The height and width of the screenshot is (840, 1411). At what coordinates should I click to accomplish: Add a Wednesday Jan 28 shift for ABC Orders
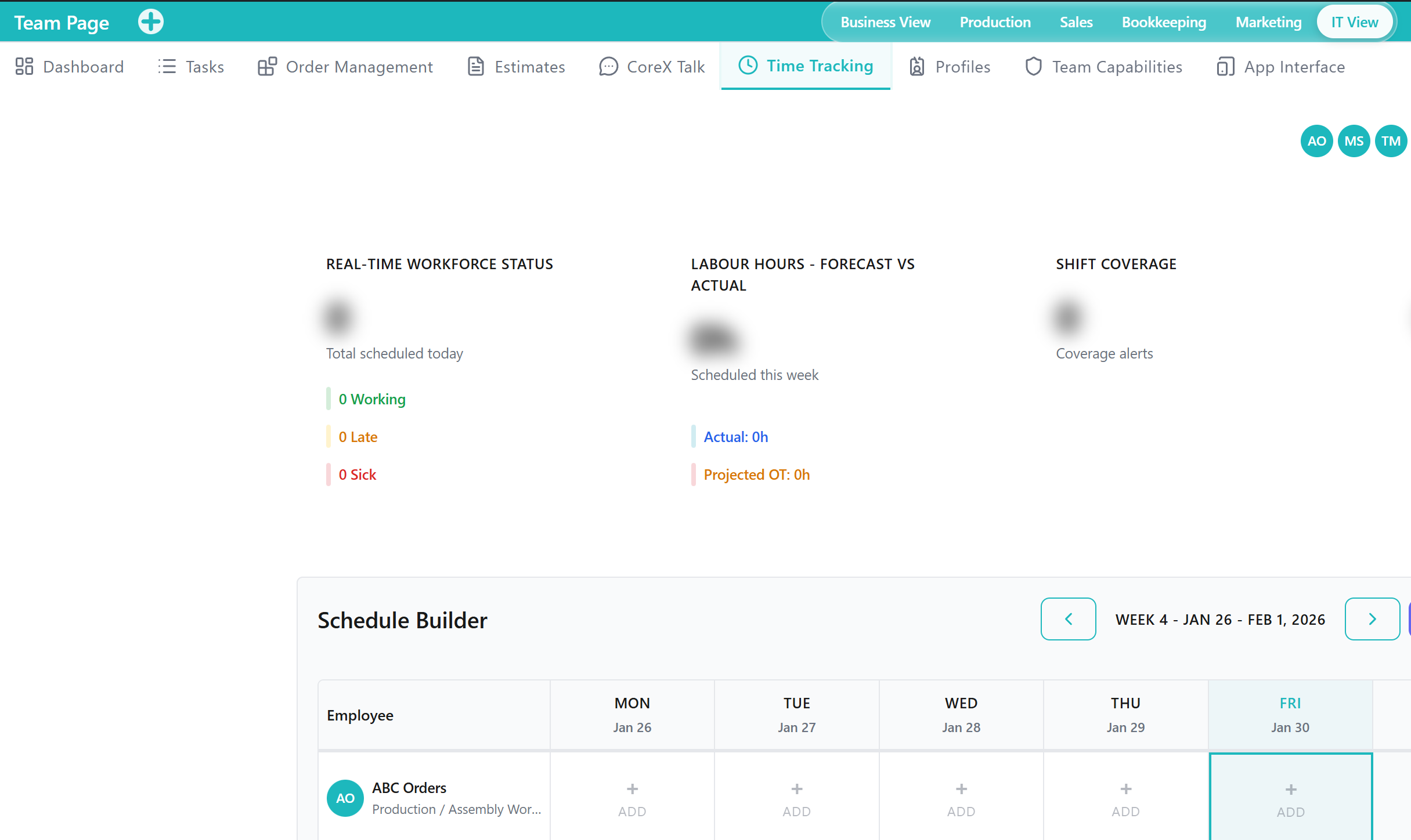961,799
